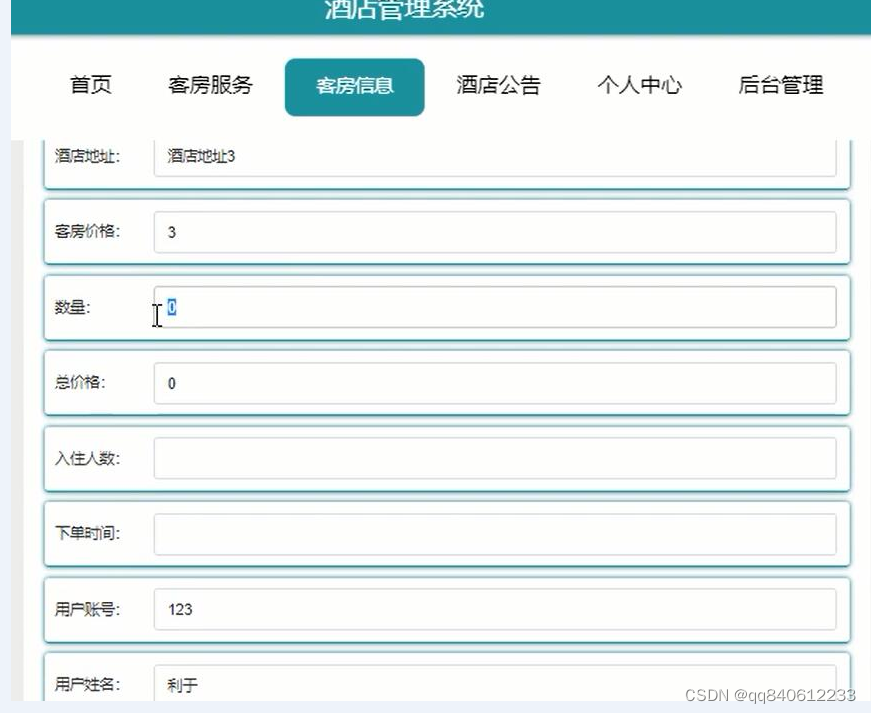Open the 酒店公告 tab
871x713 pixels.
(x=498, y=86)
